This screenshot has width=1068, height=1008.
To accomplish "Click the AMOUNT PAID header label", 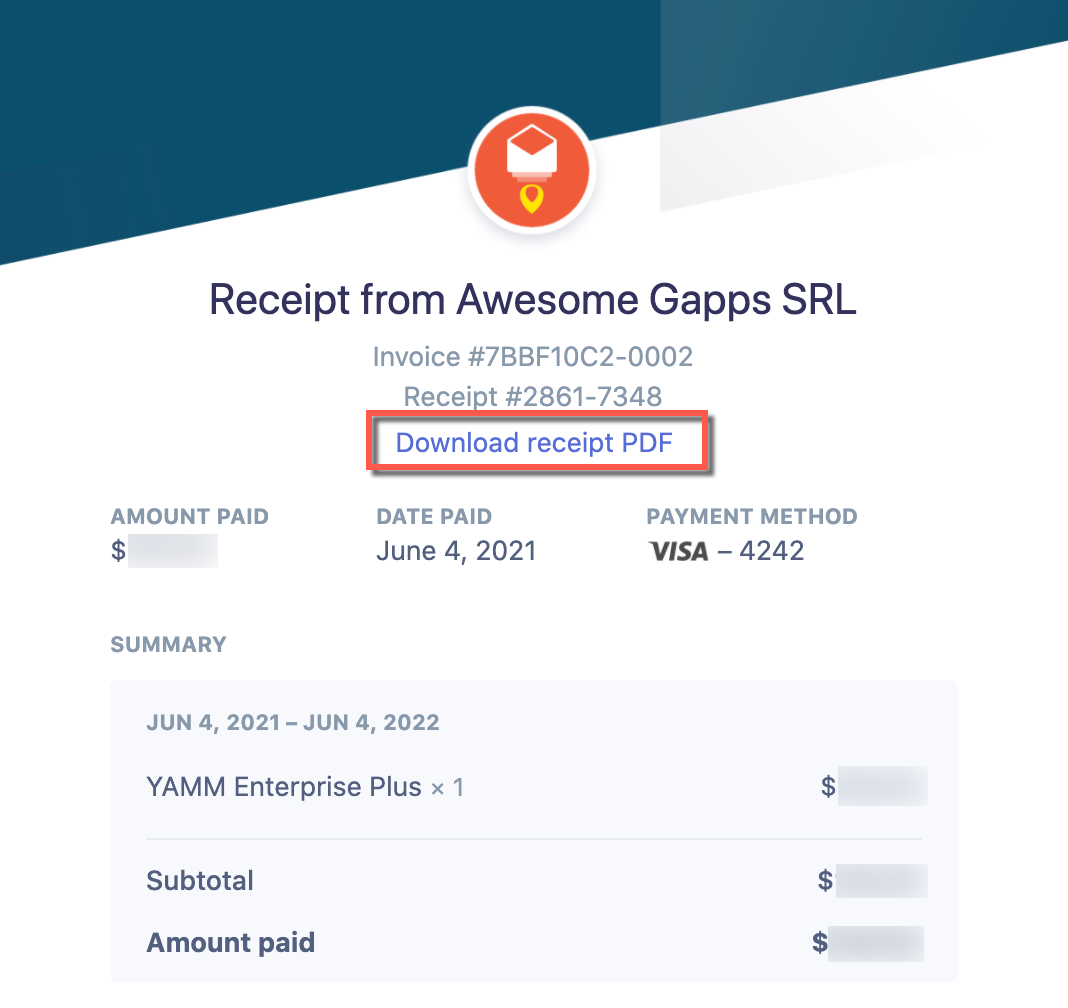I will click(x=189, y=517).
